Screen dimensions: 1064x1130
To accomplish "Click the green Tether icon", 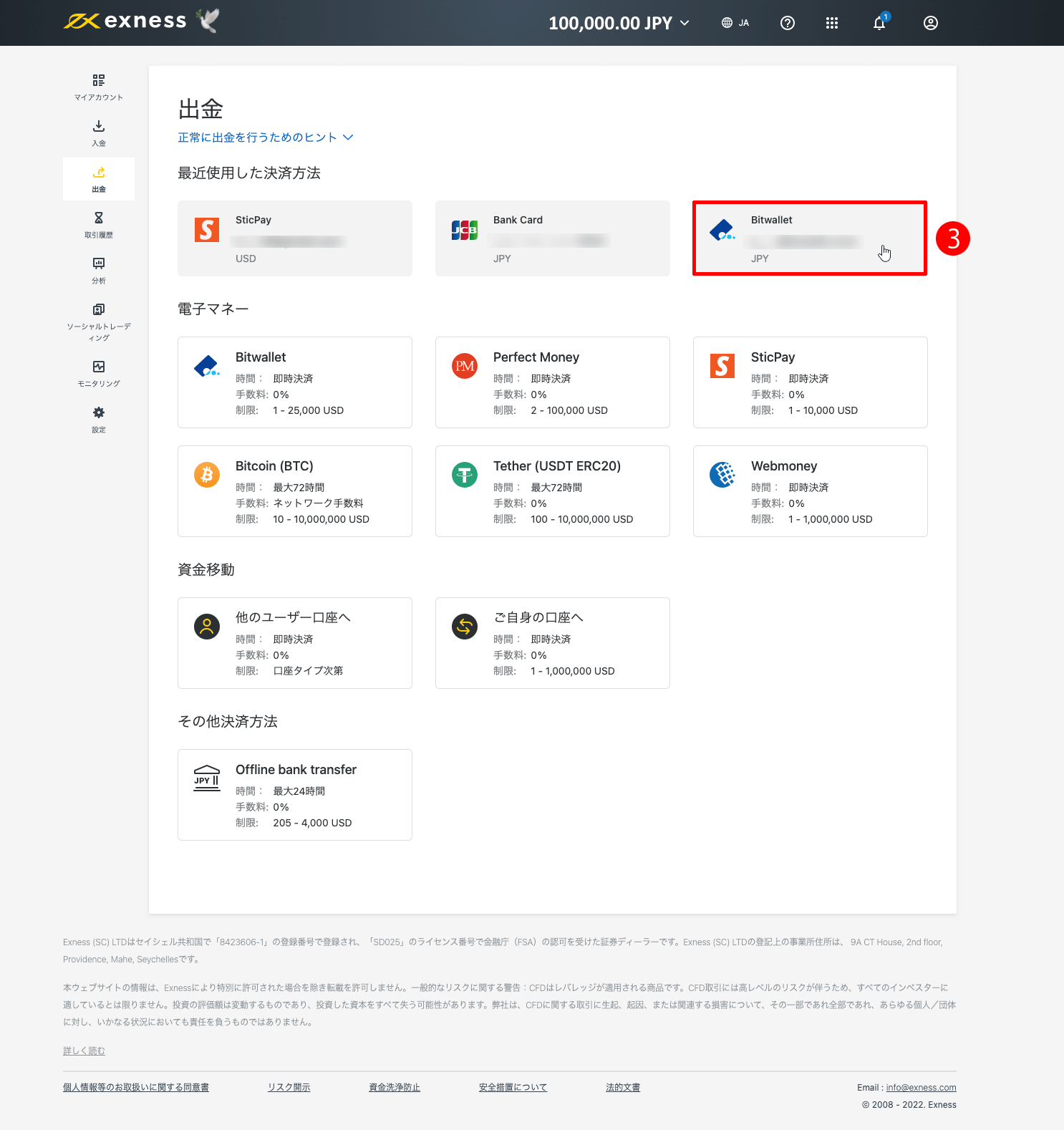I will click(x=465, y=475).
